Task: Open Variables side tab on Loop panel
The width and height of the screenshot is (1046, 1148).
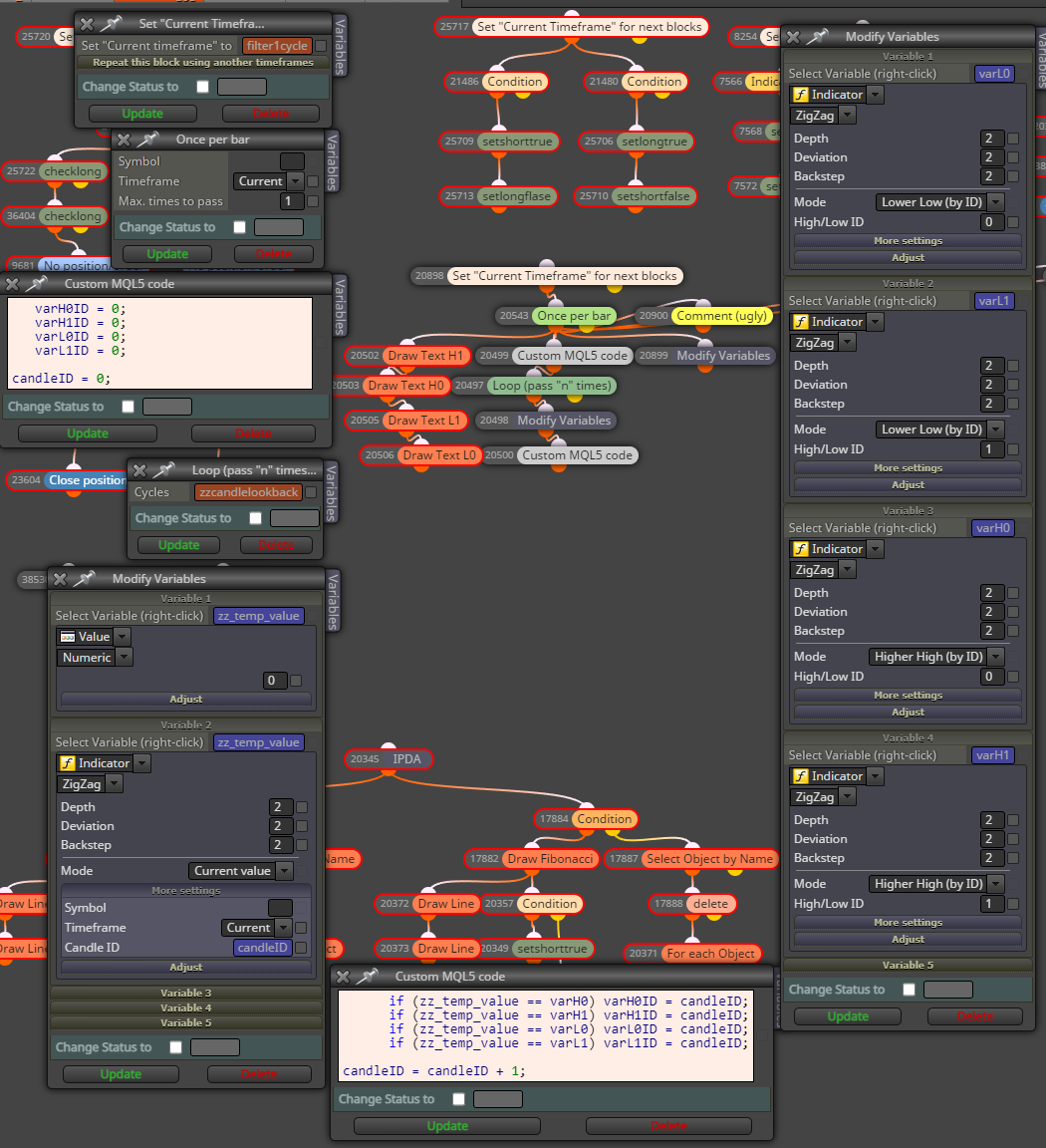Action: [331, 492]
